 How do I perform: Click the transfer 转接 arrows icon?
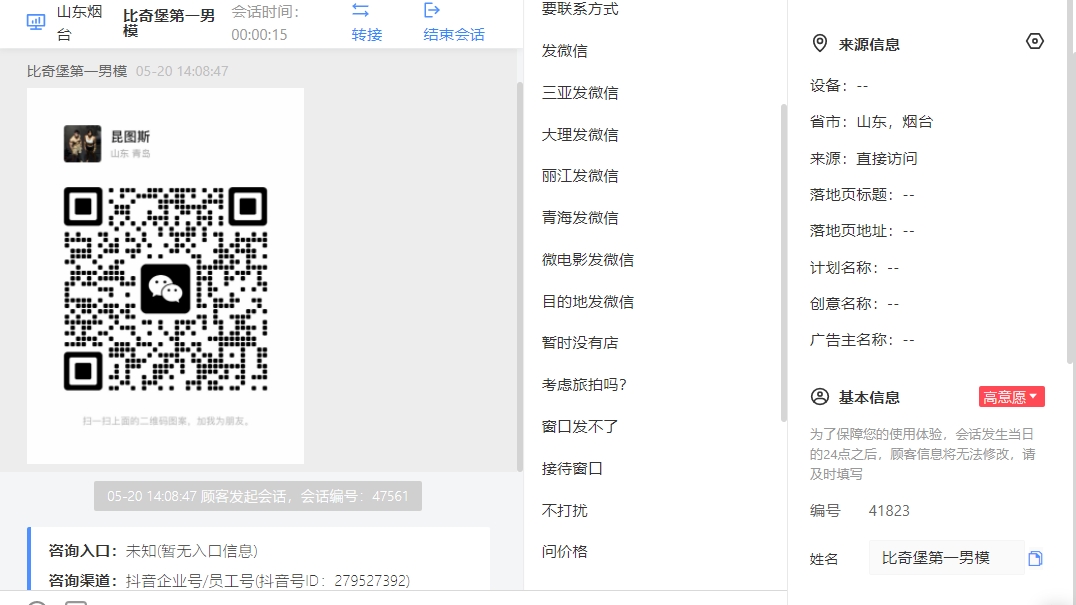coord(360,10)
